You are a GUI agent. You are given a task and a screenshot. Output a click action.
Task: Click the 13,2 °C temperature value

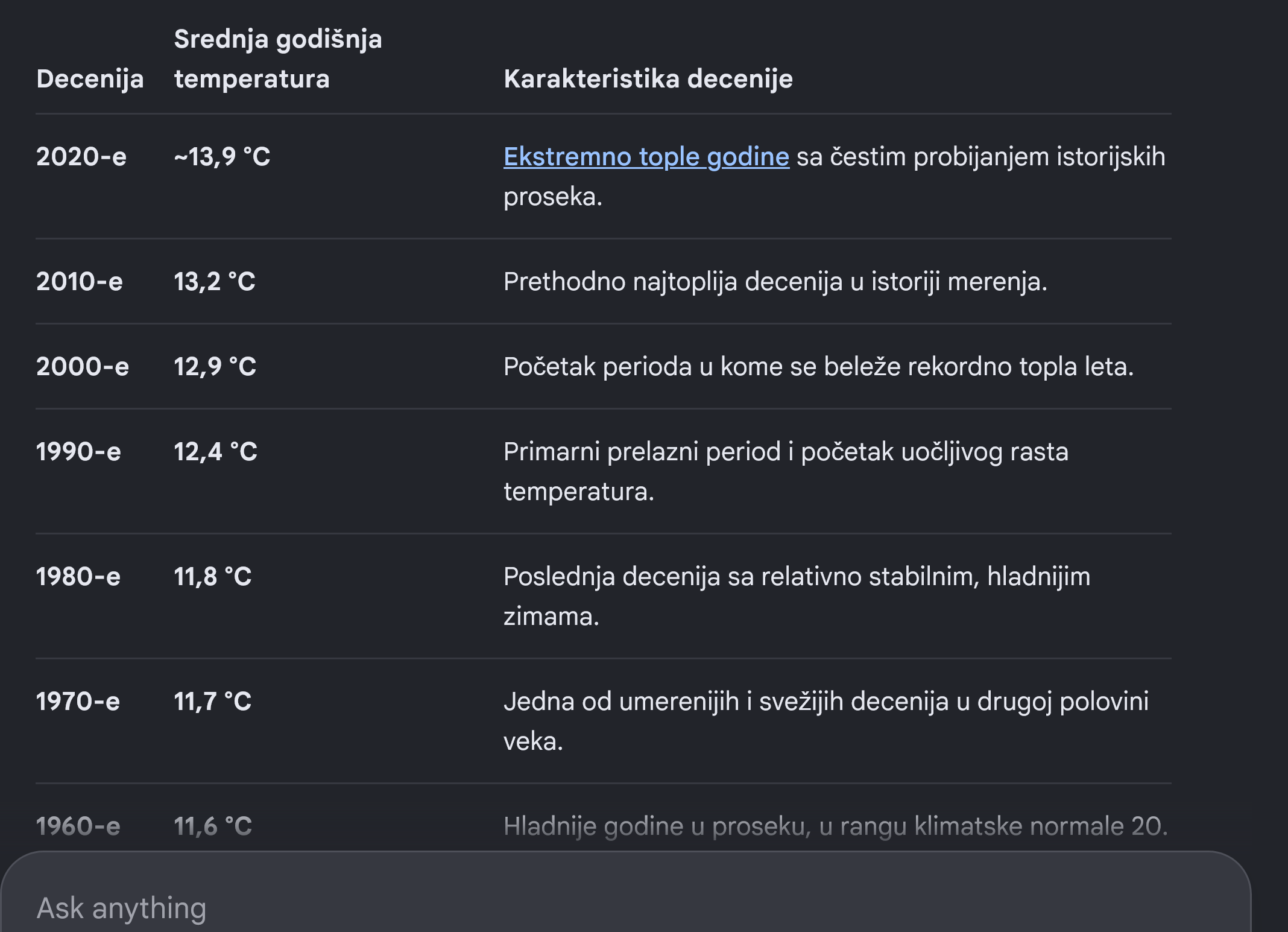[215, 282]
